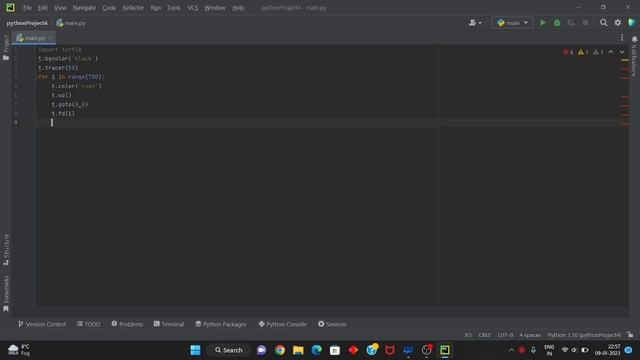Run the main configuration with the green play icon
Image resolution: width=640 pixels, height=360 pixels.
(542, 23)
